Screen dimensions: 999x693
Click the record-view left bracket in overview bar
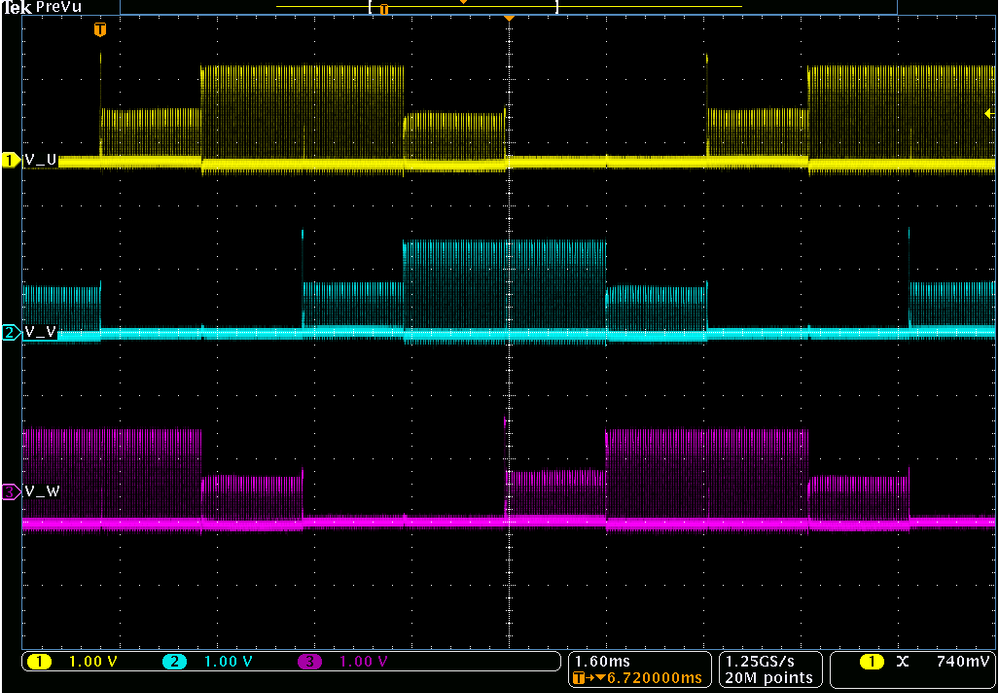tap(370, 8)
